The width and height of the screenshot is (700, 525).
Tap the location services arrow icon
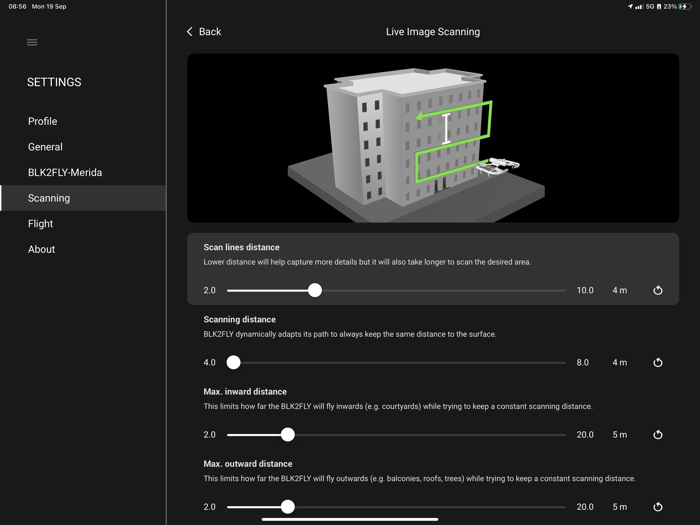(x=630, y=6)
